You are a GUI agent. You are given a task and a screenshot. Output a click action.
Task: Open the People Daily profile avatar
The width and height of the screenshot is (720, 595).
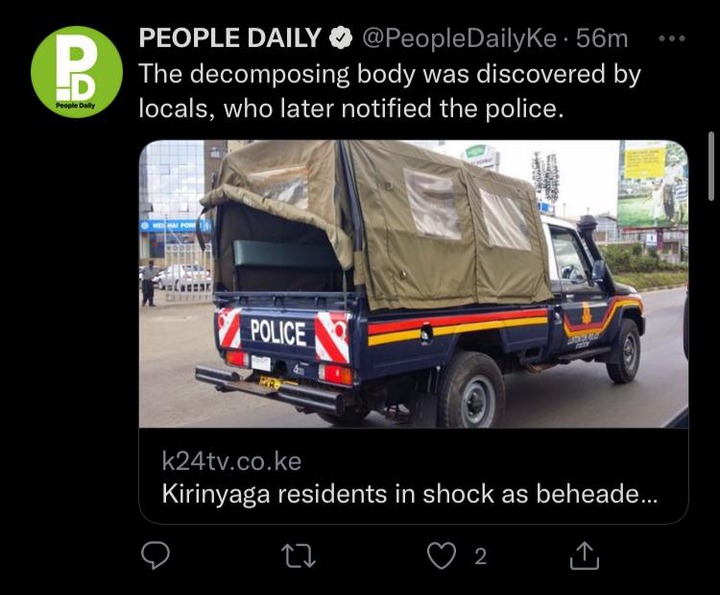[x=77, y=72]
